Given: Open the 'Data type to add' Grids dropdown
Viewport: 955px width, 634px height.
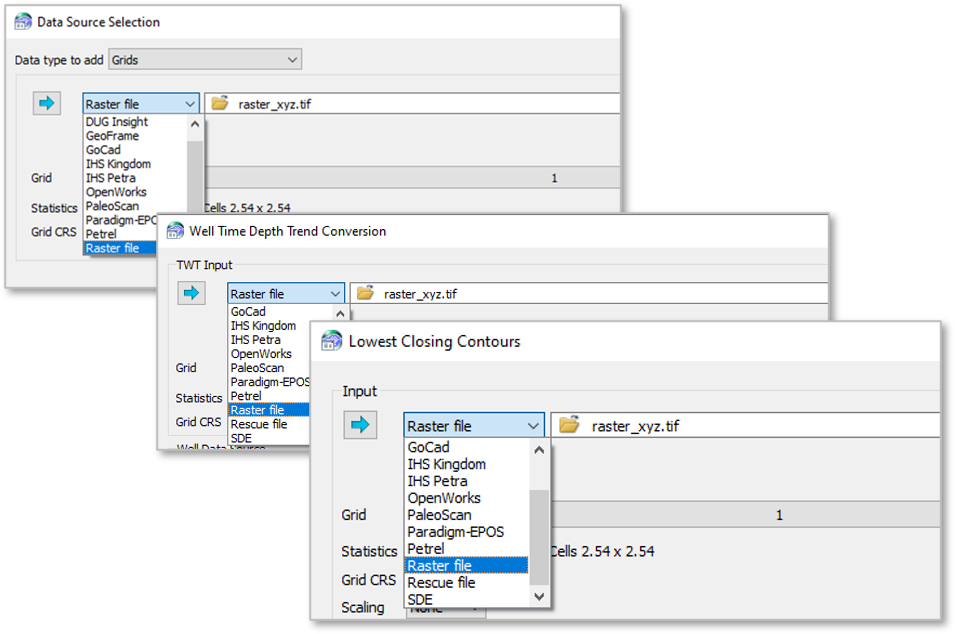Looking at the screenshot, I should point(205,60).
